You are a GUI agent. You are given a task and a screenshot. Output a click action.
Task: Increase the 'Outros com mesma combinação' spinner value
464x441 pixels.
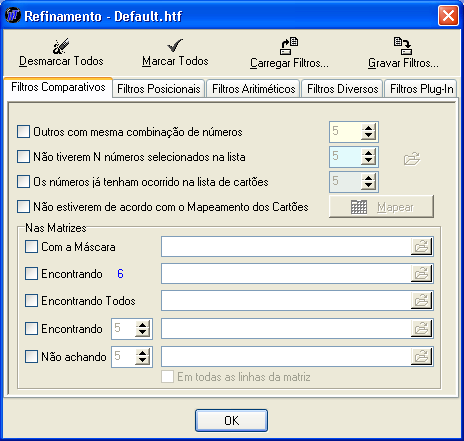(368, 128)
